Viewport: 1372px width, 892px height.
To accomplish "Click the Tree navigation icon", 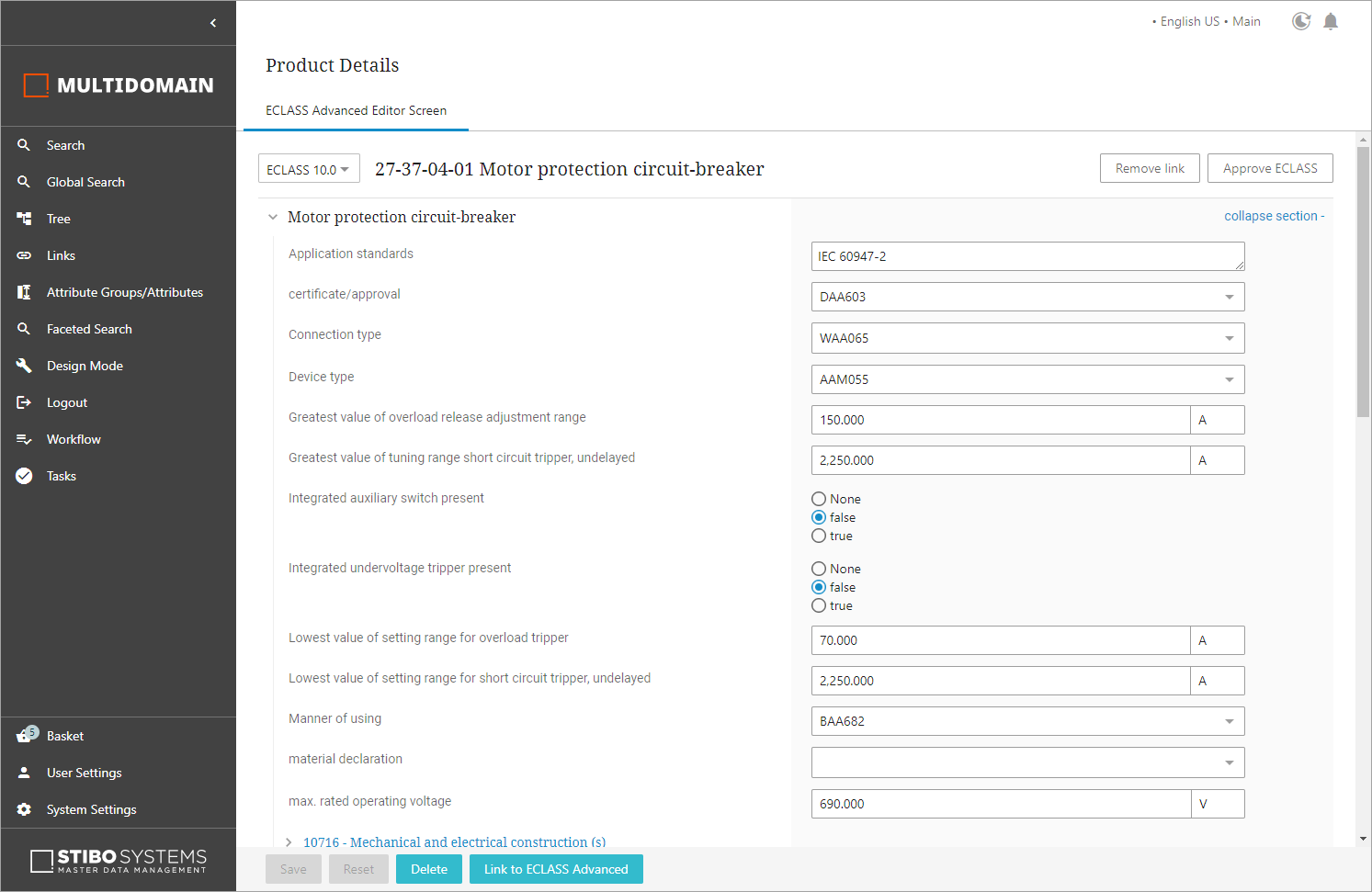I will click(24, 219).
